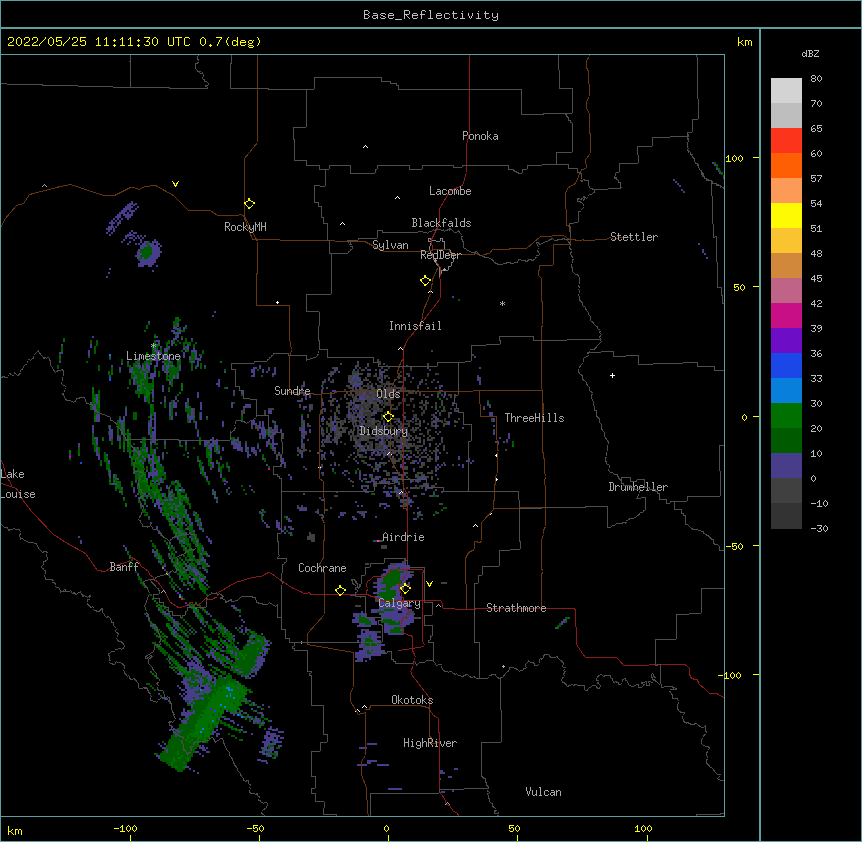Click the km unit label at top right
Viewport: 862px width, 842px height.
tap(745, 42)
